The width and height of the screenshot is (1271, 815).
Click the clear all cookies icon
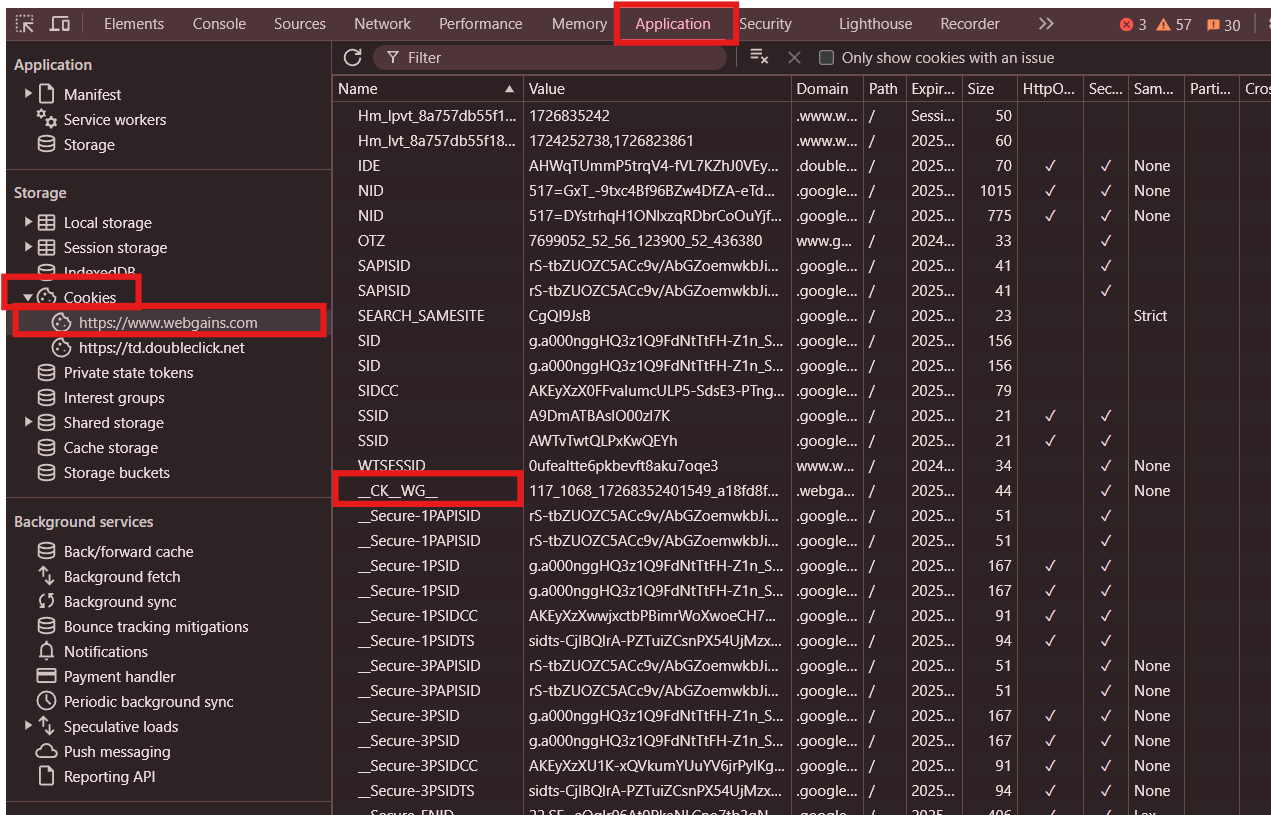[x=759, y=58]
